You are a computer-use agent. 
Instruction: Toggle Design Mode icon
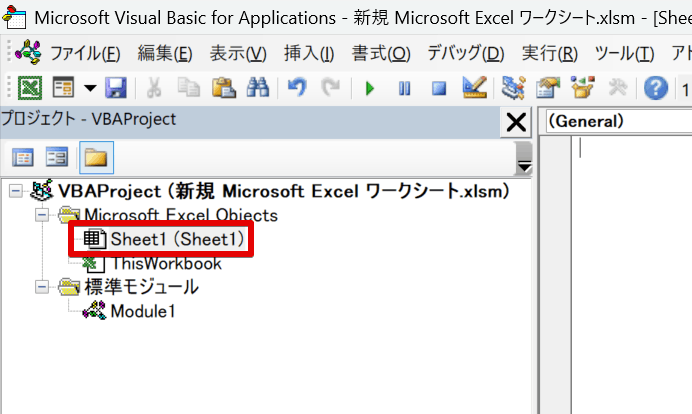[474, 87]
